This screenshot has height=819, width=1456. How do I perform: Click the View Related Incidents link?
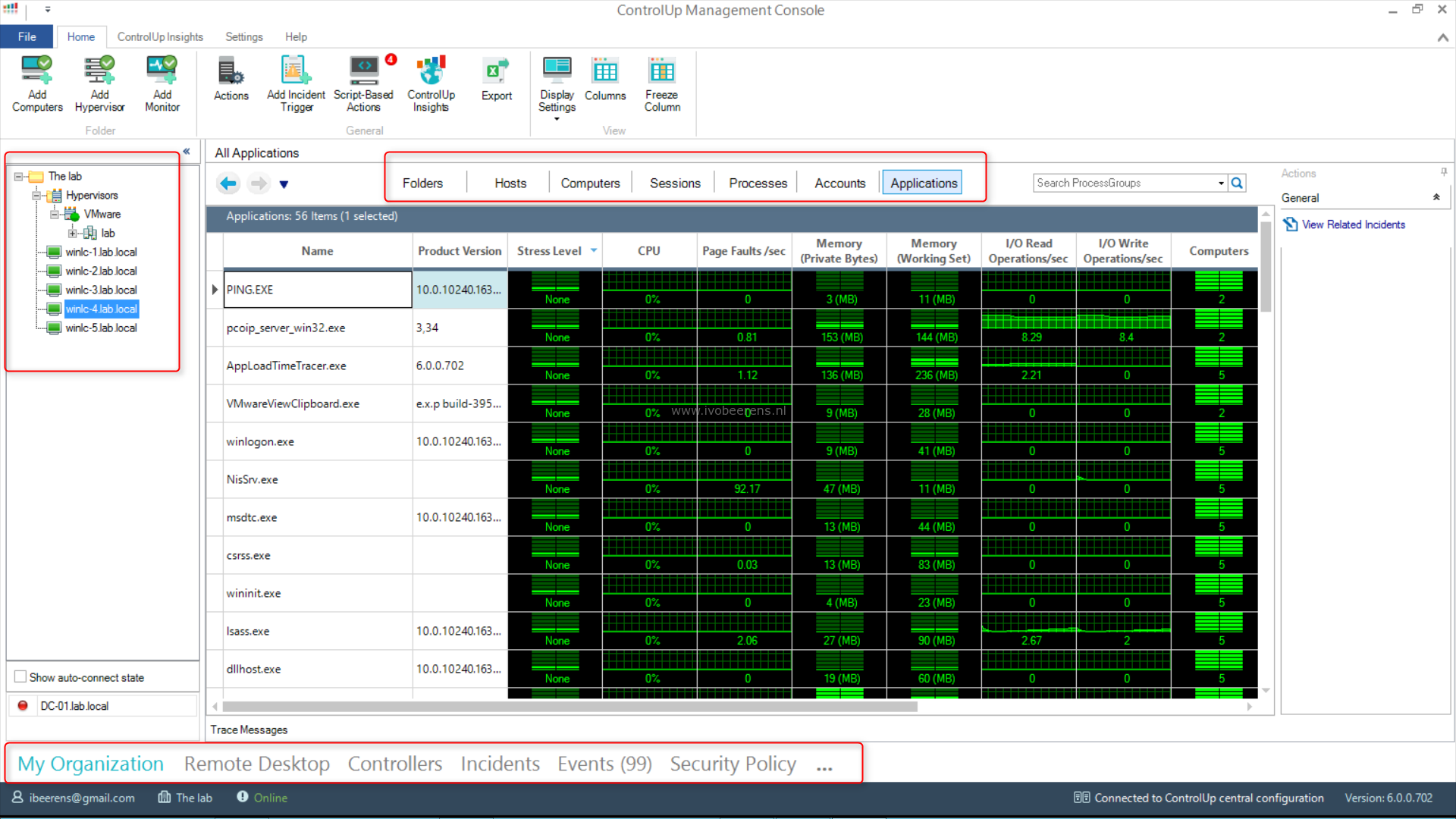pyautogui.click(x=1353, y=224)
